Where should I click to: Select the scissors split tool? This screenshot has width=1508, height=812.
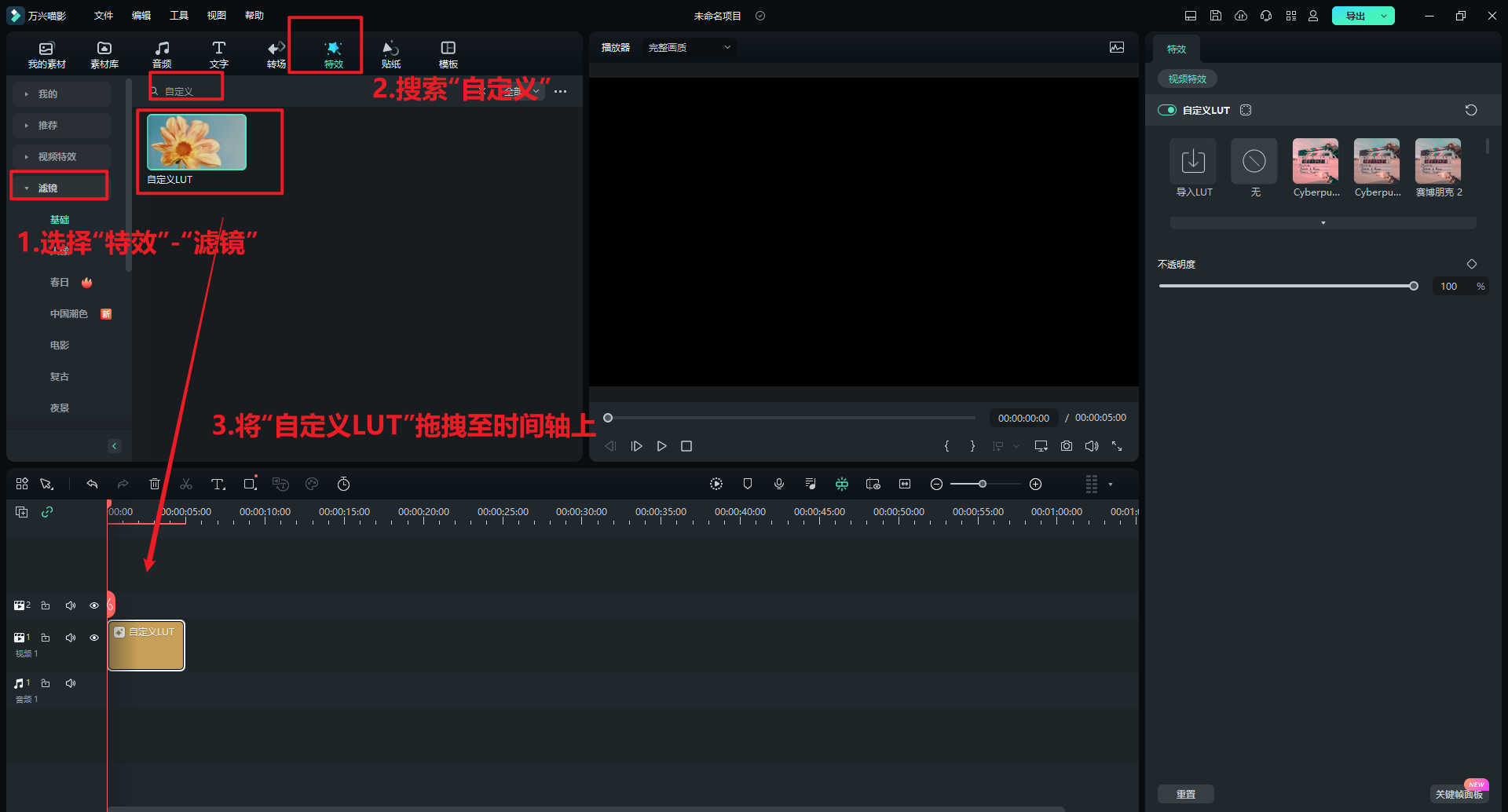[x=186, y=485]
